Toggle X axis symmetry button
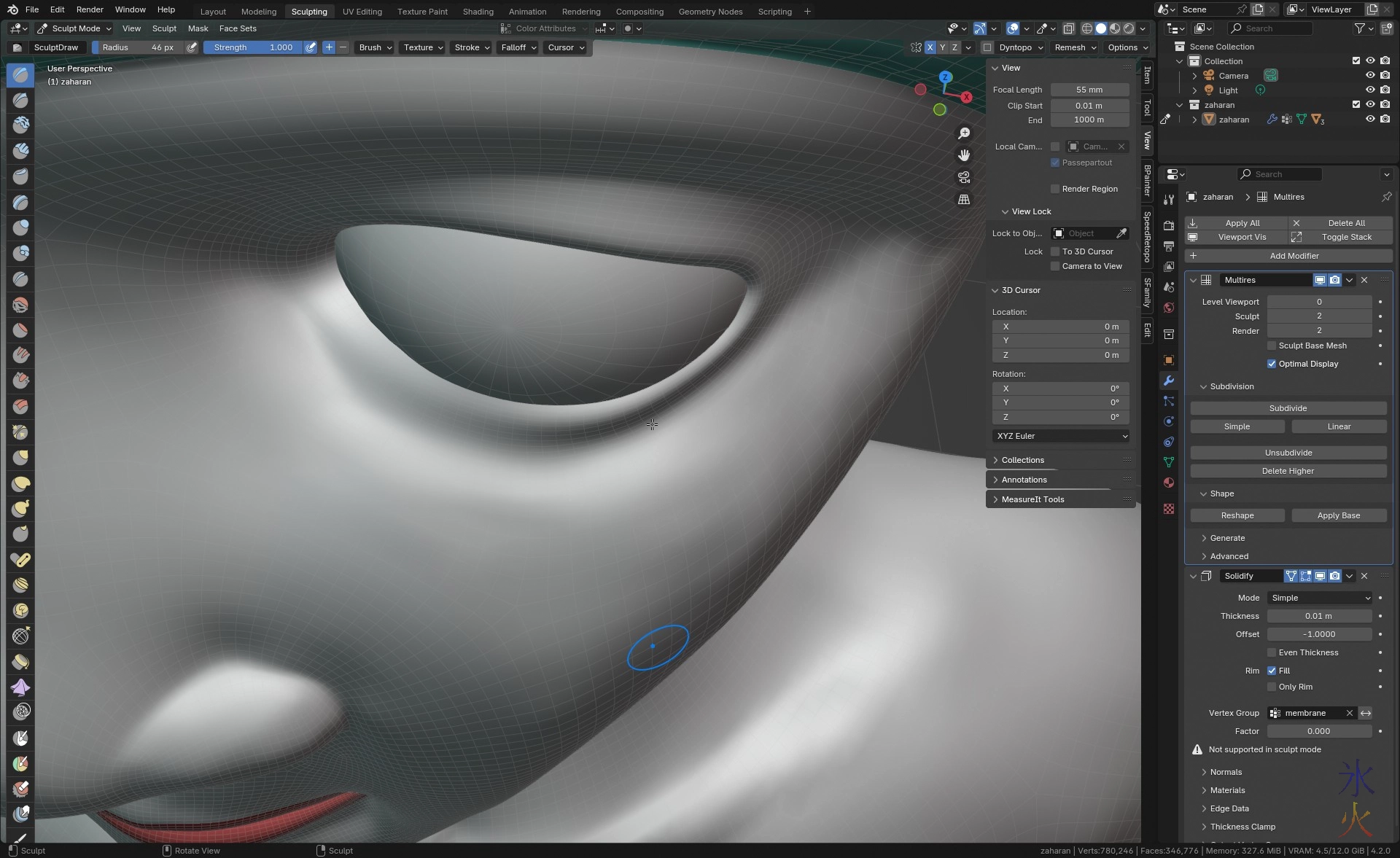 coord(930,47)
